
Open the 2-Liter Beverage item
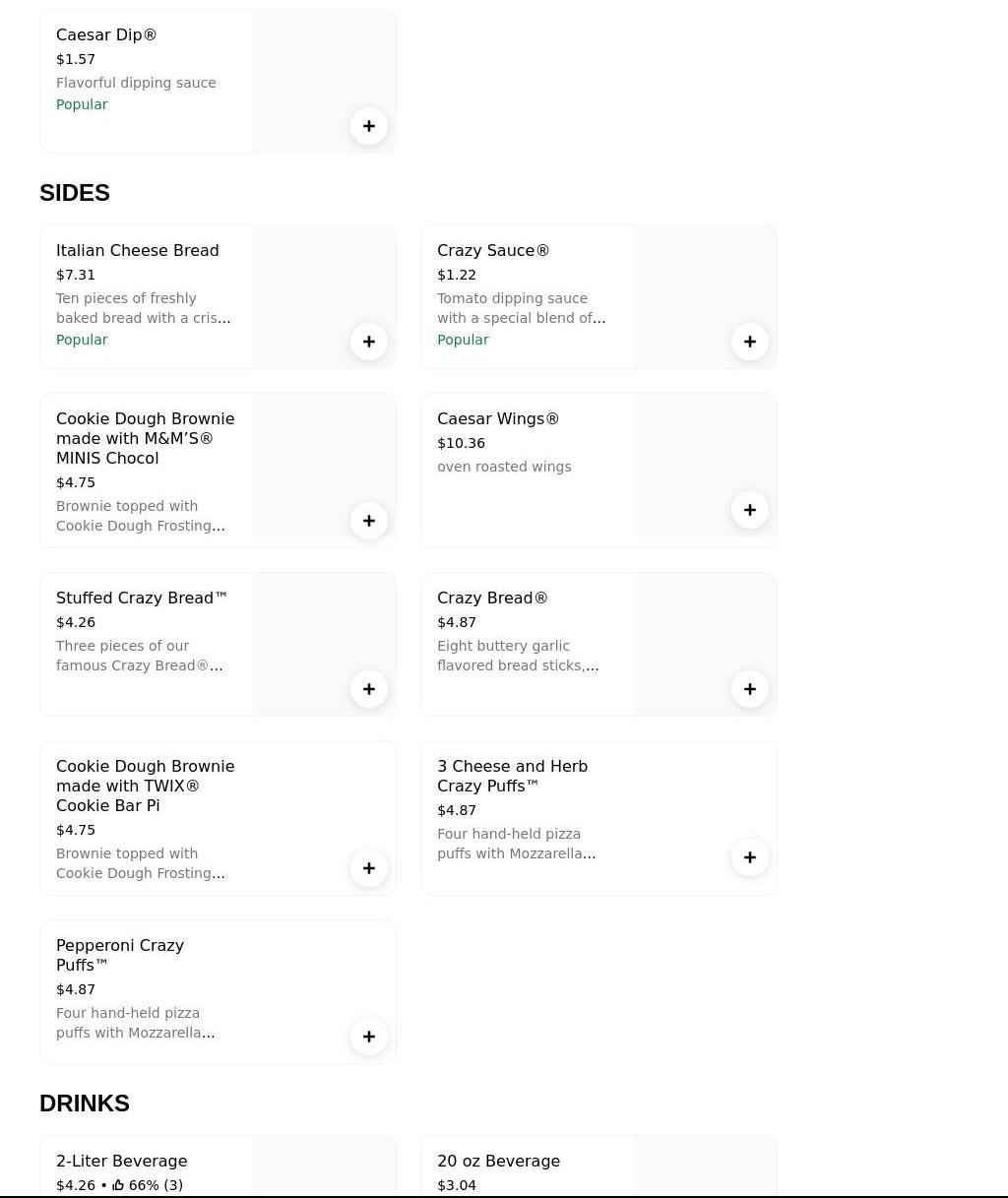[x=122, y=1162]
